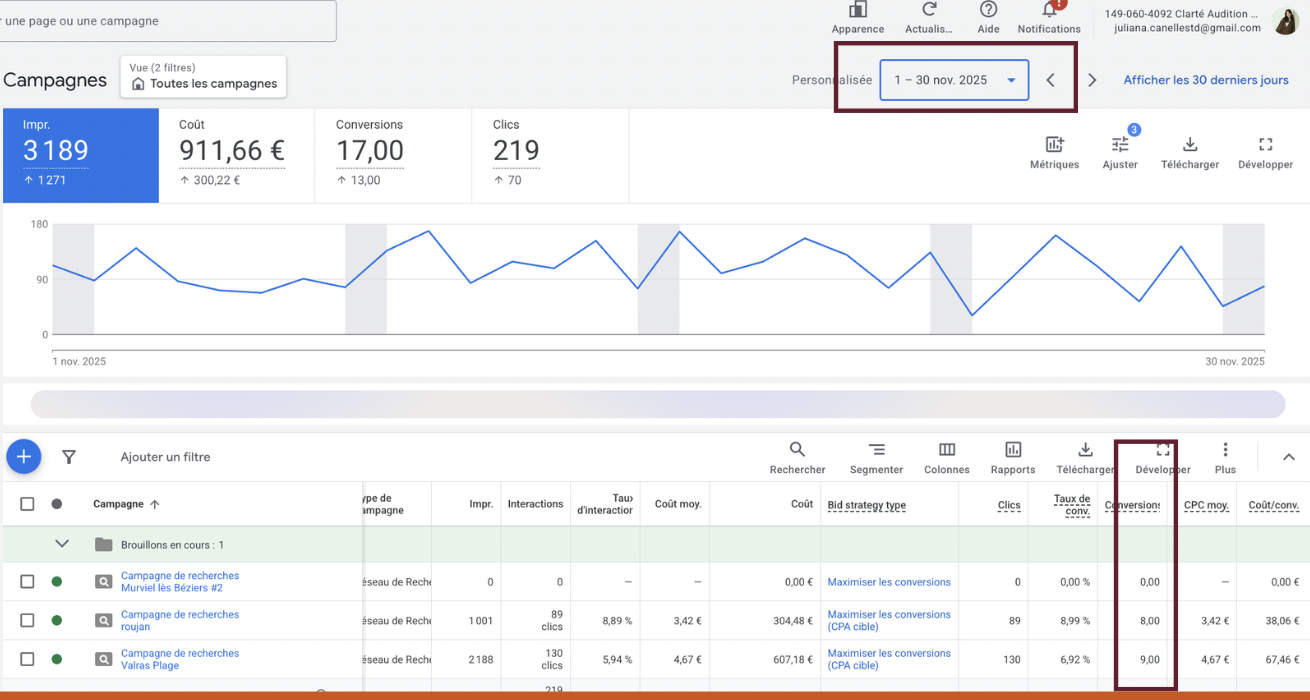Image resolution: width=1310 pixels, height=700 pixels.
Task: Click the blue plus add campaign button
Action: point(23,457)
